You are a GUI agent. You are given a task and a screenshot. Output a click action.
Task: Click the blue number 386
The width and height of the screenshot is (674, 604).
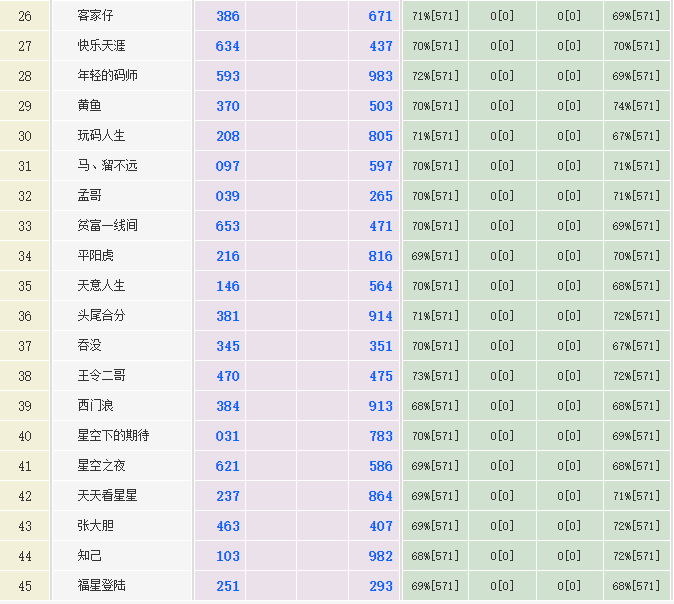pos(228,16)
